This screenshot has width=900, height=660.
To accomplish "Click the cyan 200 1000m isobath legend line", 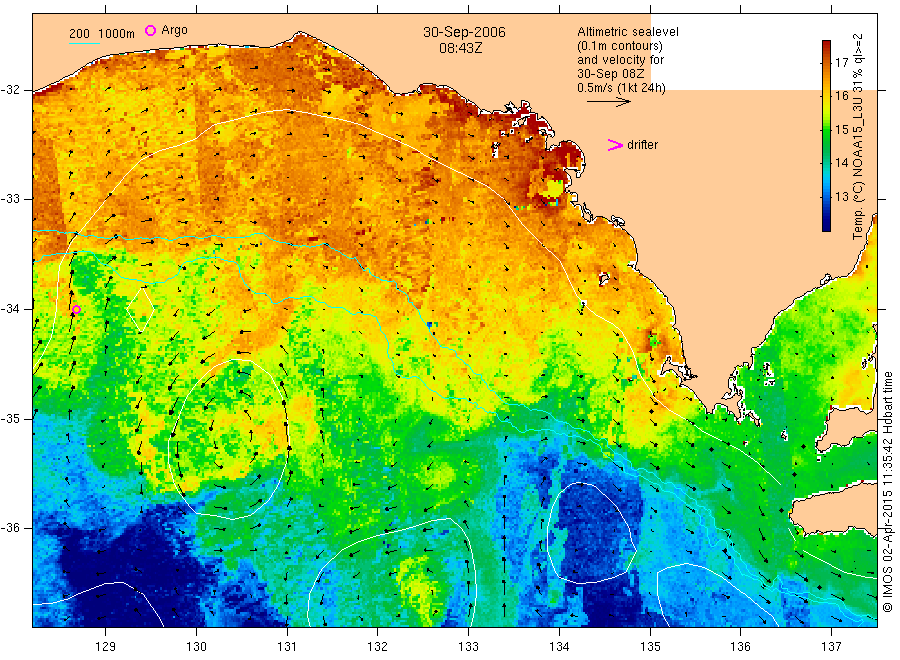I will [x=84, y=42].
